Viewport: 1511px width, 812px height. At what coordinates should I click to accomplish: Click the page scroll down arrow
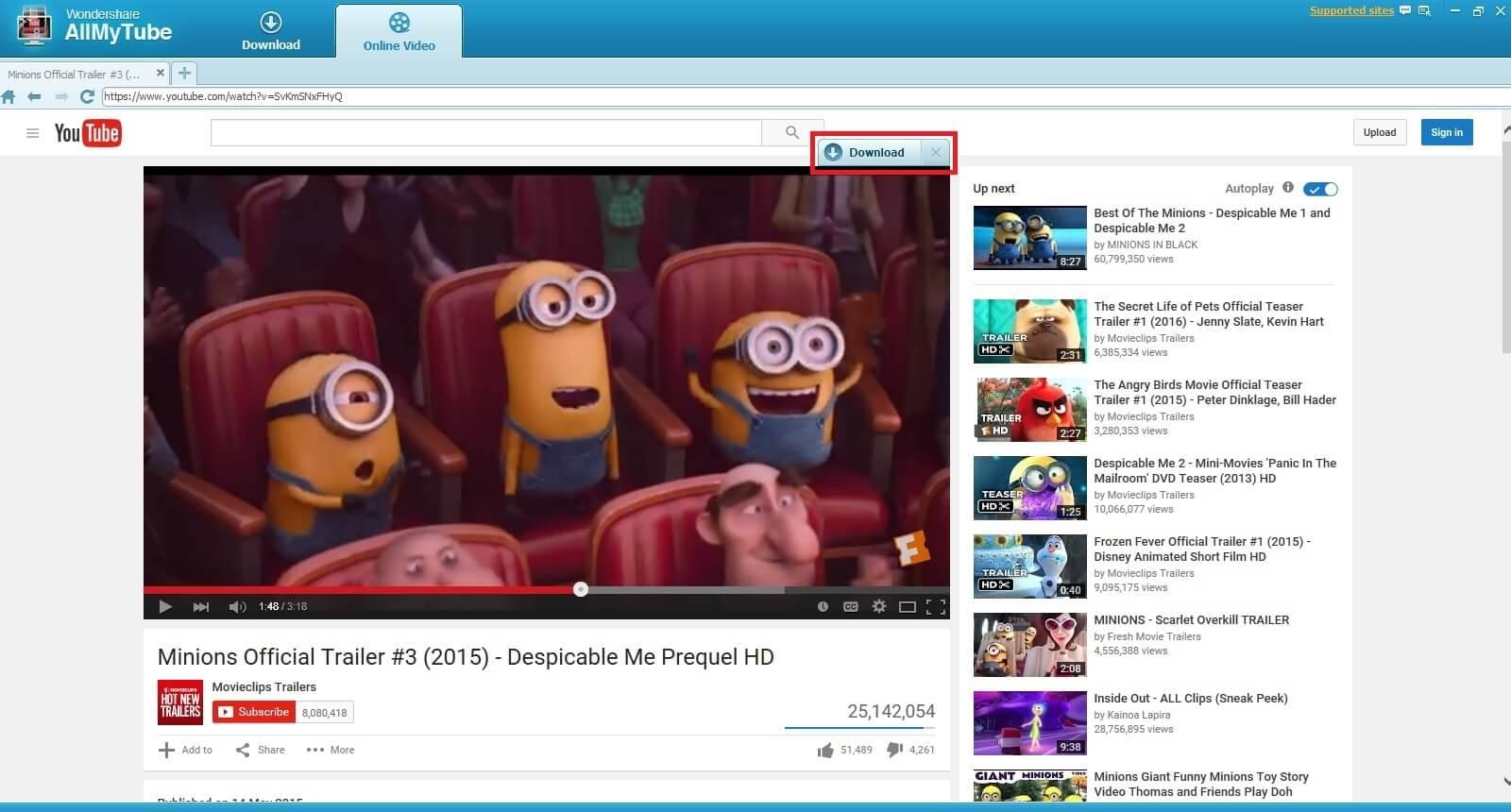click(1505, 781)
